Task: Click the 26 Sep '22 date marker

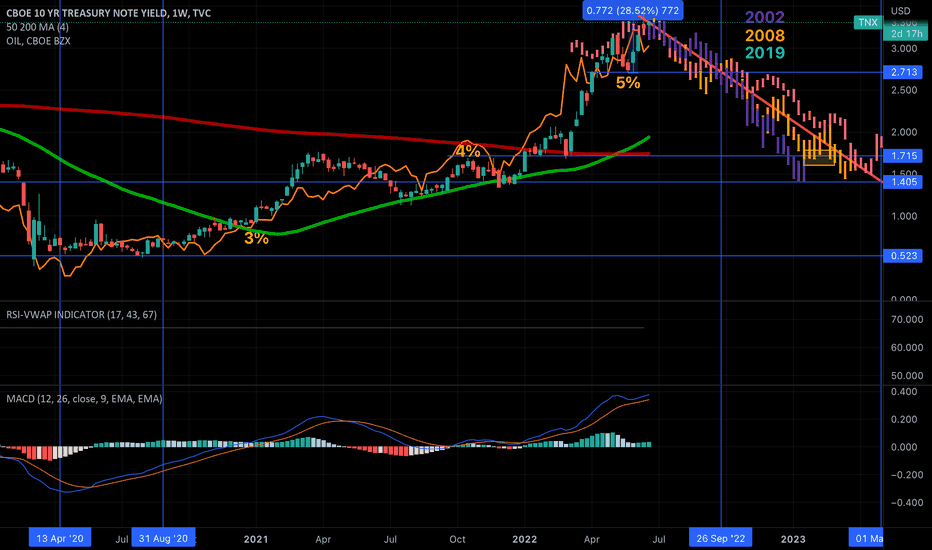Action: [720, 539]
